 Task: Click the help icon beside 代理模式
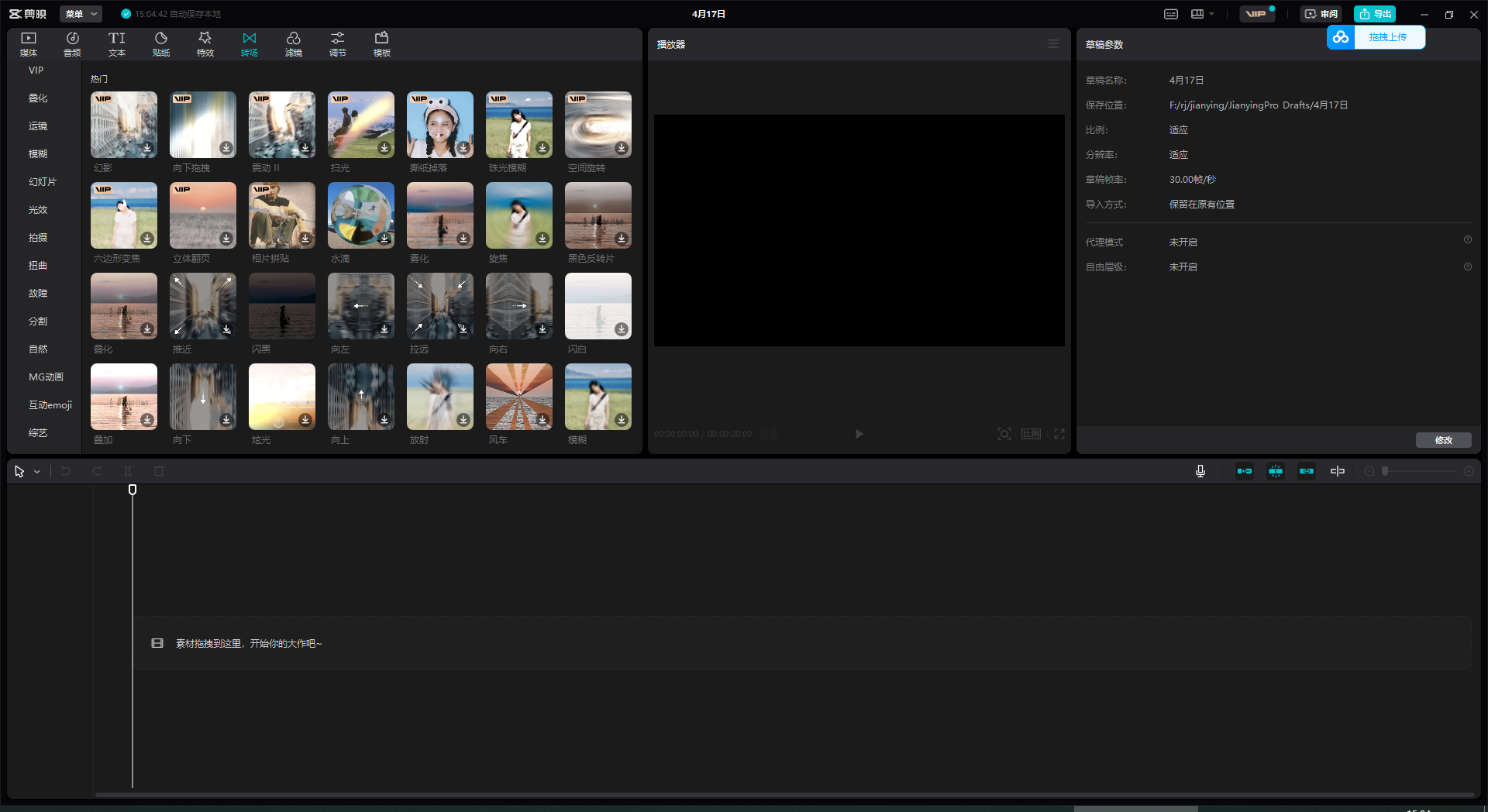pyautogui.click(x=1468, y=240)
